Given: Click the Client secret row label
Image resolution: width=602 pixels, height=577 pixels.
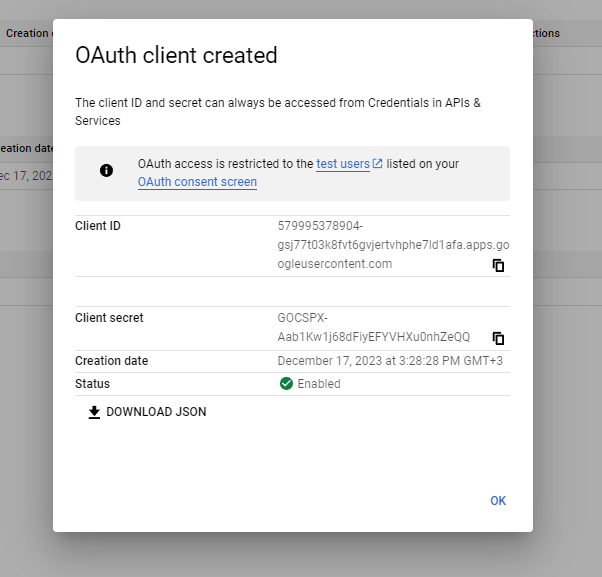Looking at the screenshot, I should tap(109, 318).
